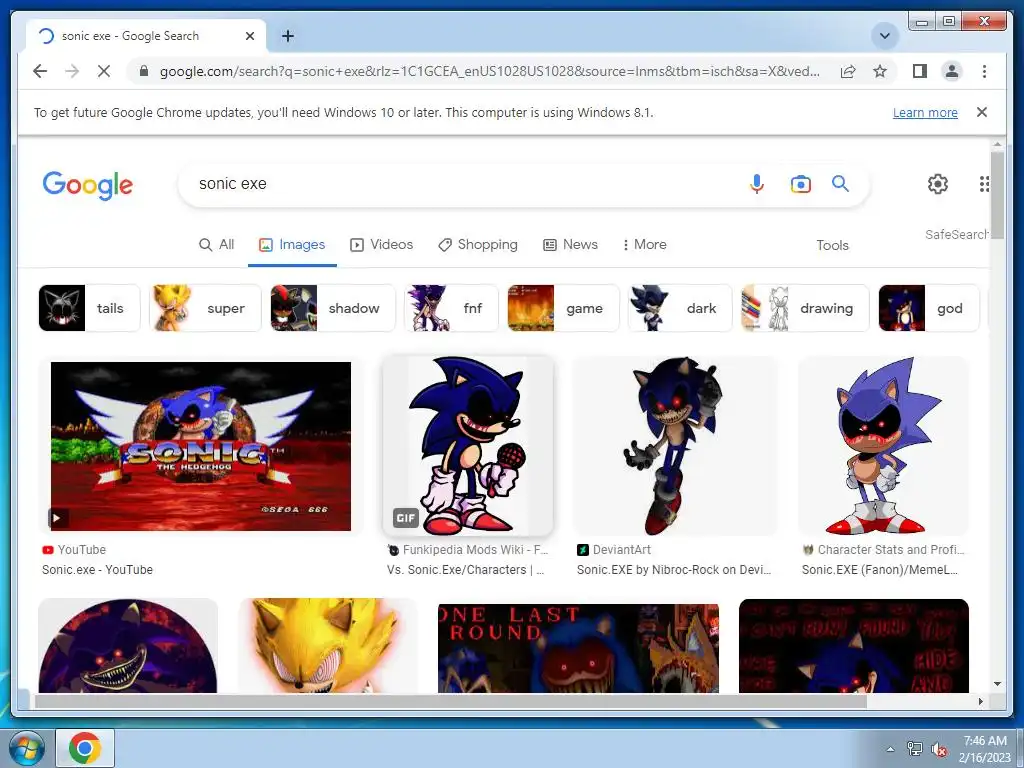This screenshot has height=768, width=1024.
Task: Expand the More search options
Action: [x=645, y=245]
